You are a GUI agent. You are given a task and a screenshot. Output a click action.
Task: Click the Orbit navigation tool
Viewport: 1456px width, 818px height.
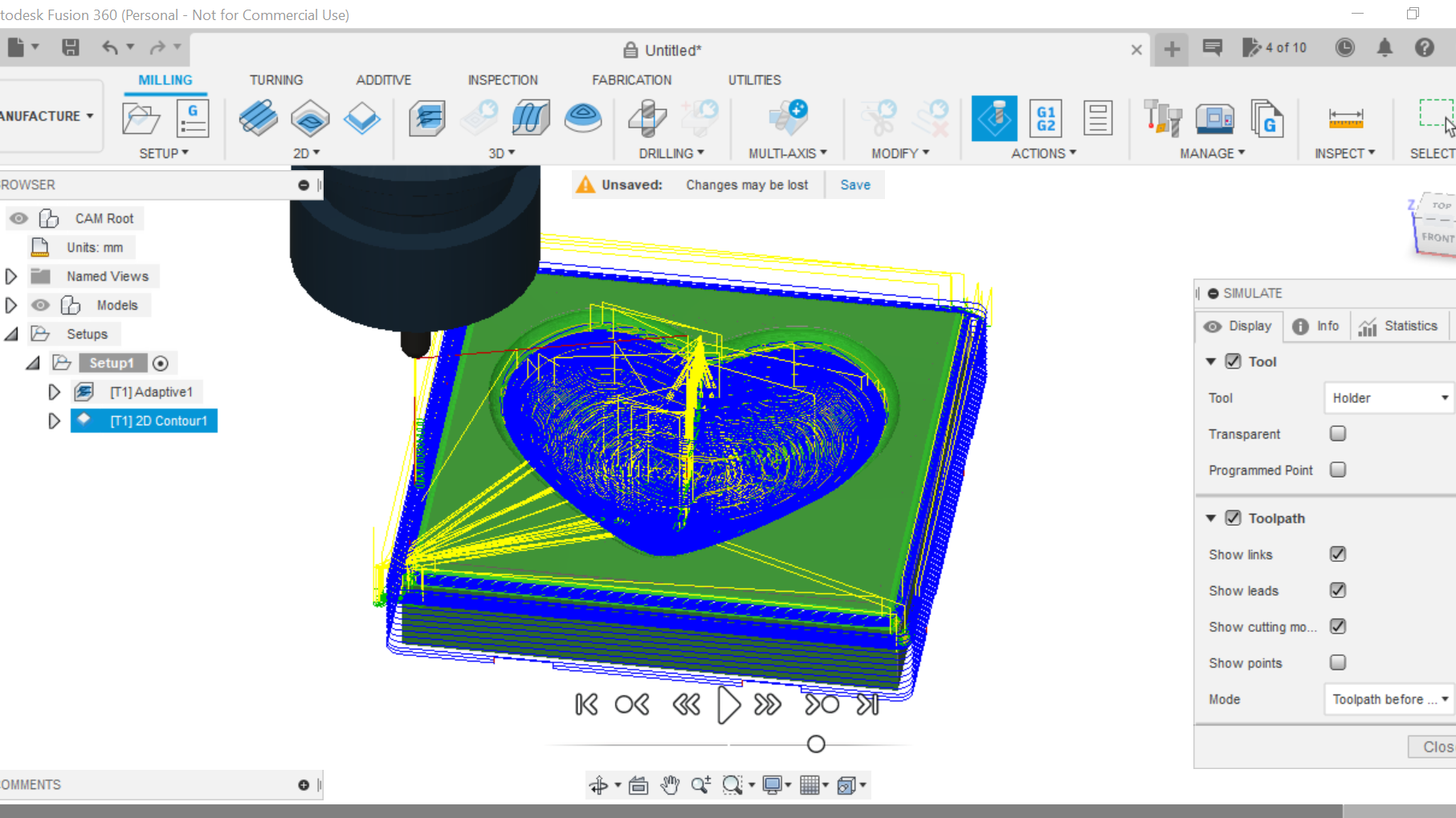(599, 785)
